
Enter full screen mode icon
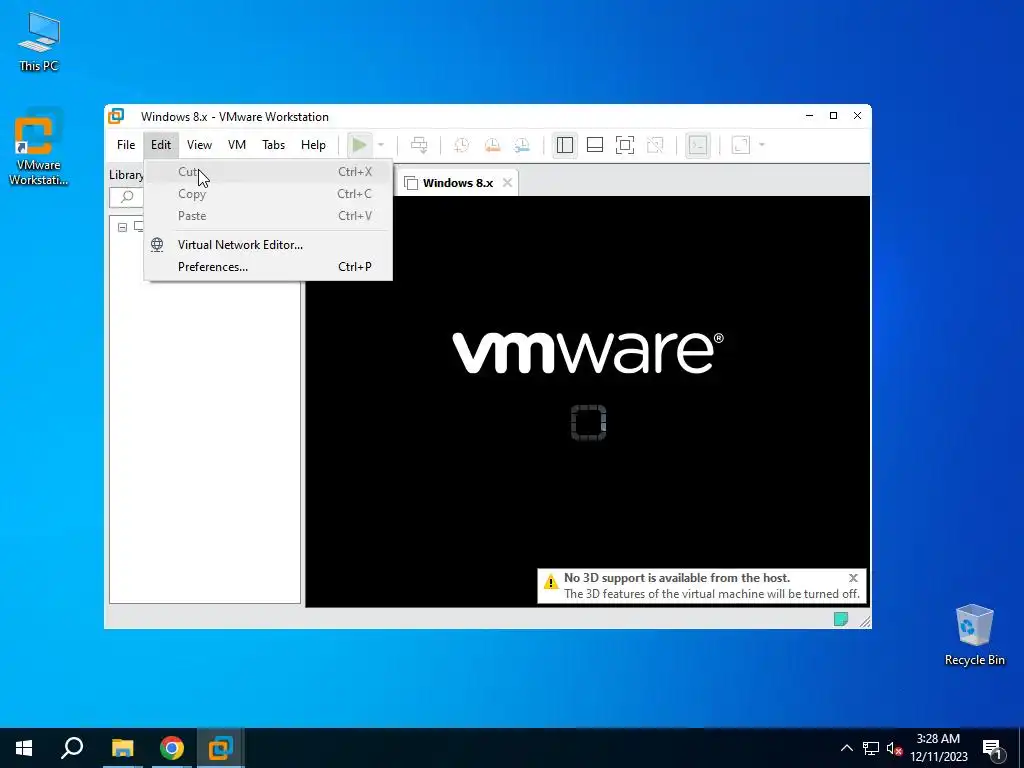[625, 145]
